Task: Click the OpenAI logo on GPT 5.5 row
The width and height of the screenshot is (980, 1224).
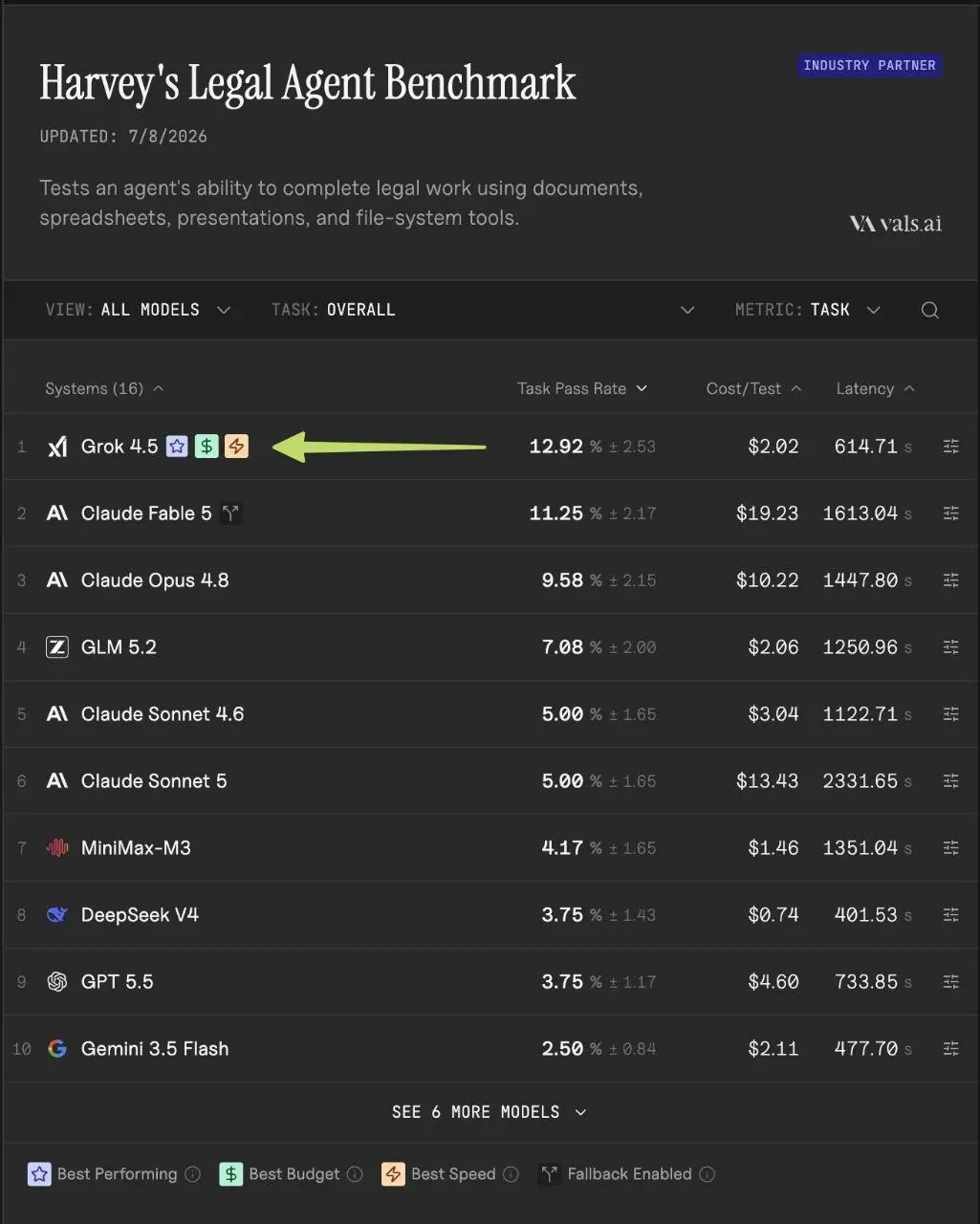Action: click(57, 982)
